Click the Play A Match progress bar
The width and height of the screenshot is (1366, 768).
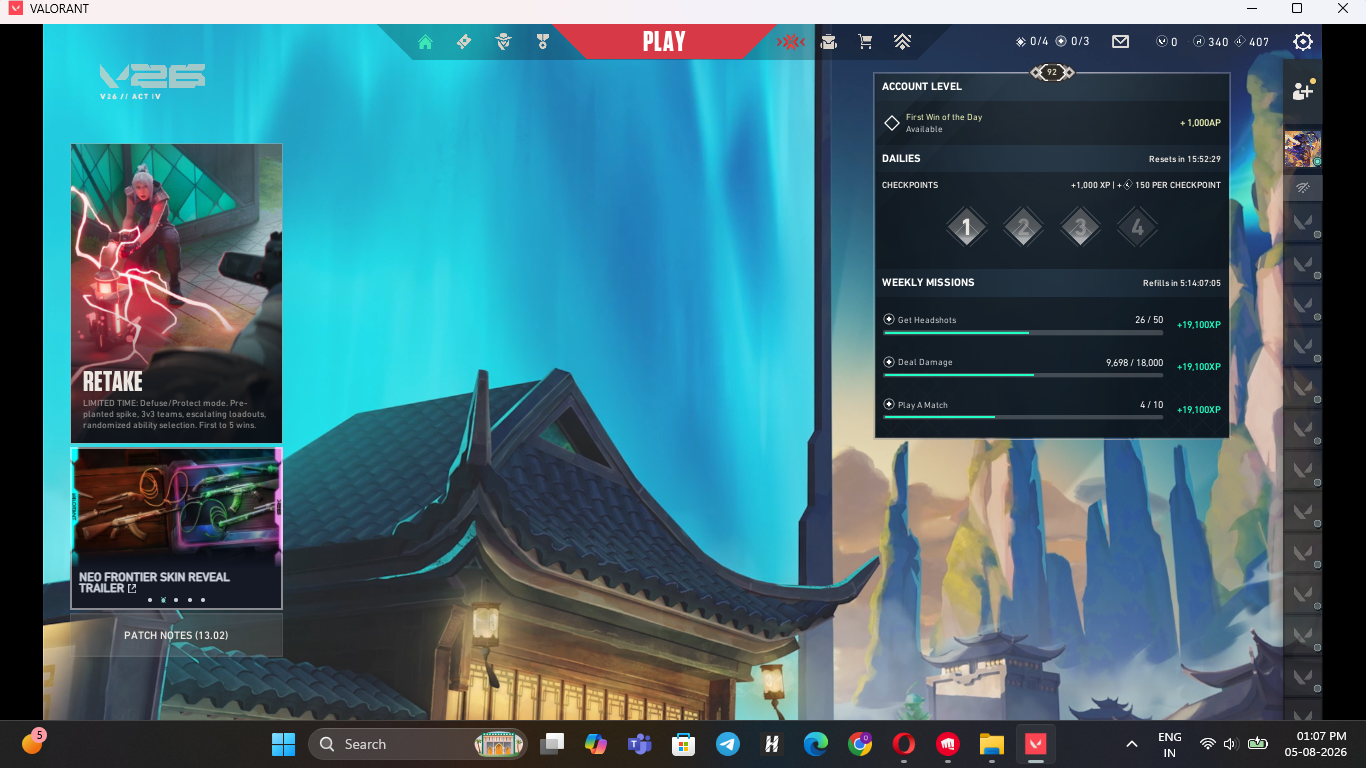coord(1023,417)
